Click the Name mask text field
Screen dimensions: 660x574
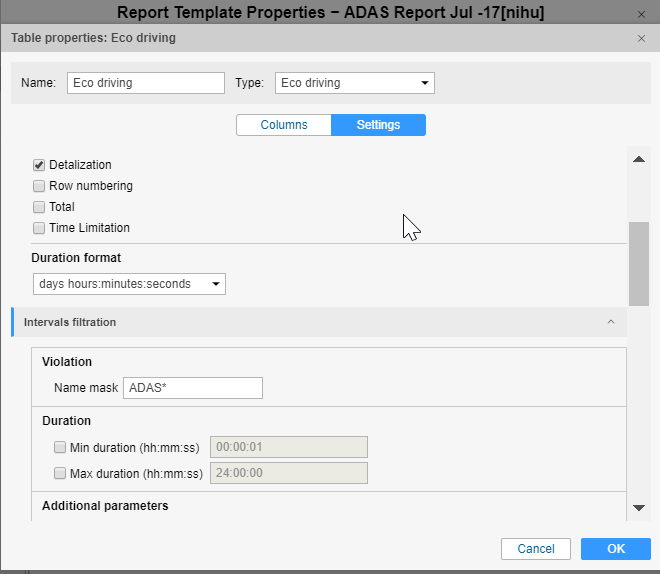pos(192,388)
